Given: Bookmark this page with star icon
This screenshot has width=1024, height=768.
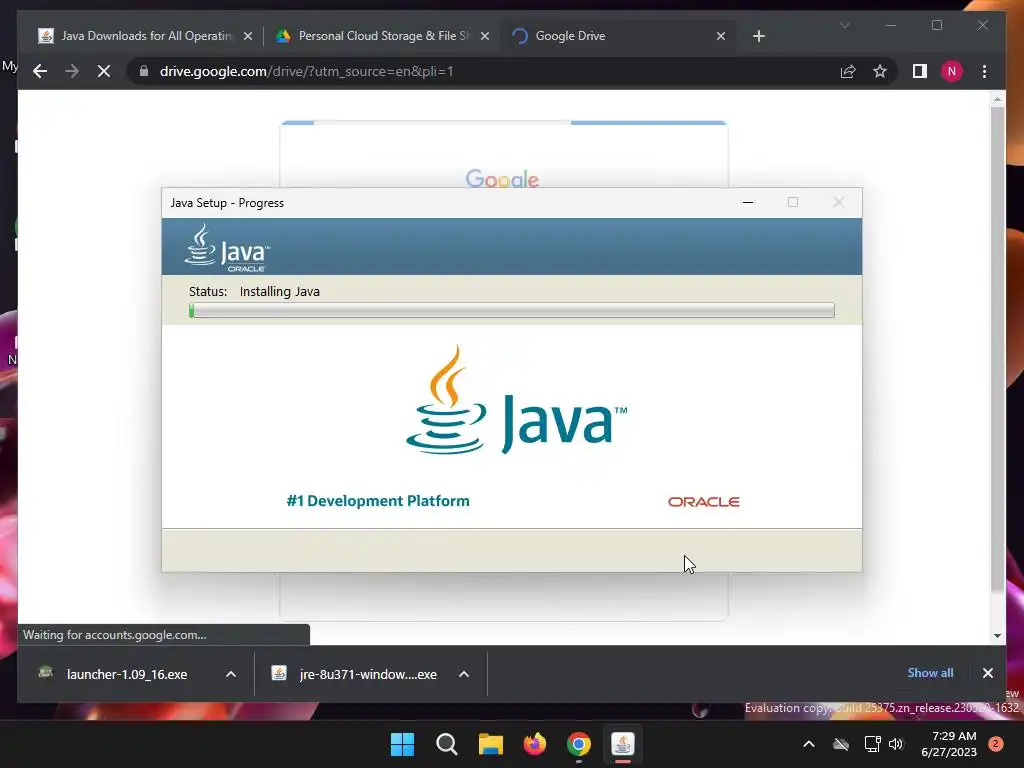Looking at the screenshot, I should coord(880,71).
